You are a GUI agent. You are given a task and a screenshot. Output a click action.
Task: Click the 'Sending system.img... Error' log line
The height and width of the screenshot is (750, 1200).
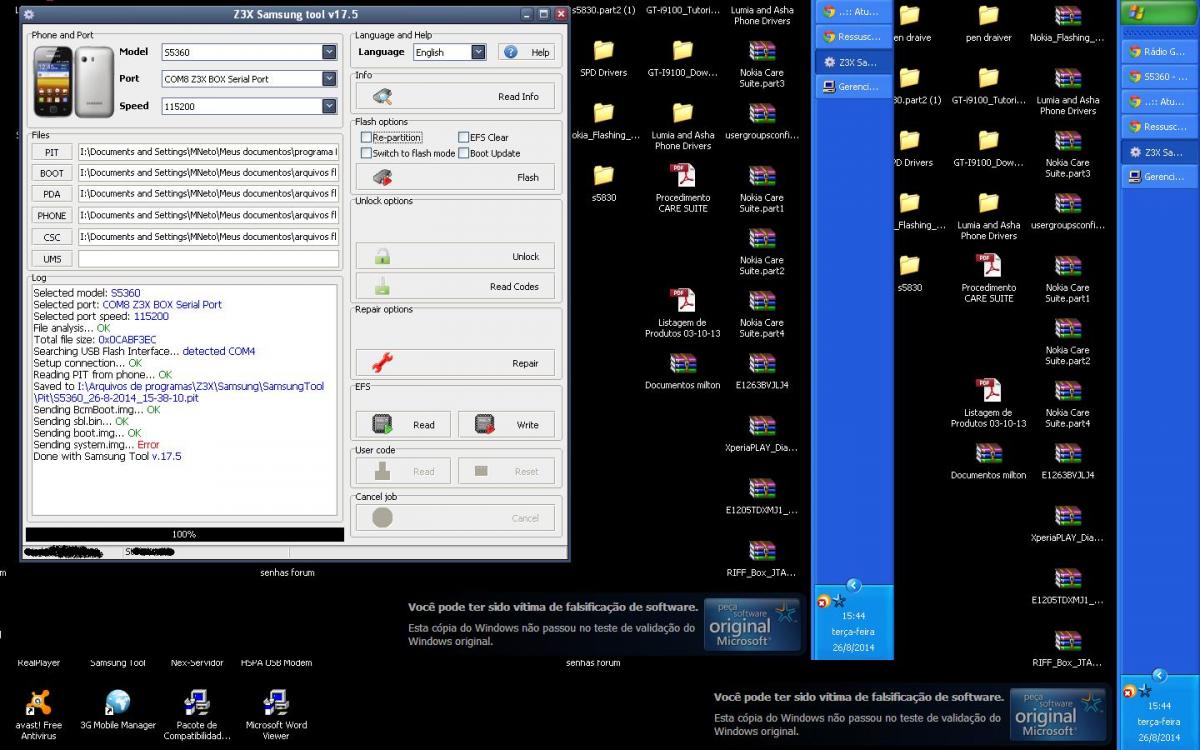96,445
